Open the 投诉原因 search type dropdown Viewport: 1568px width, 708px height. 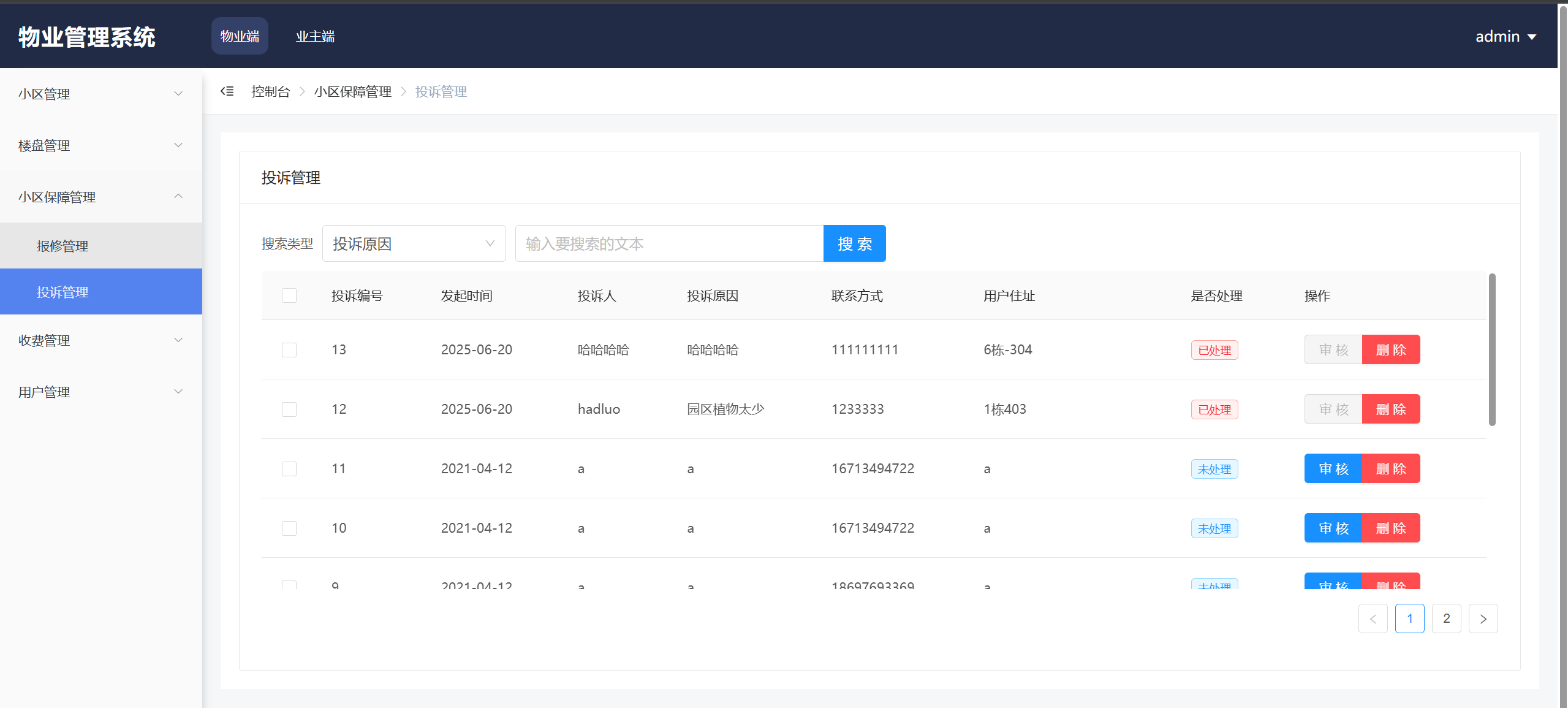[414, 243]
